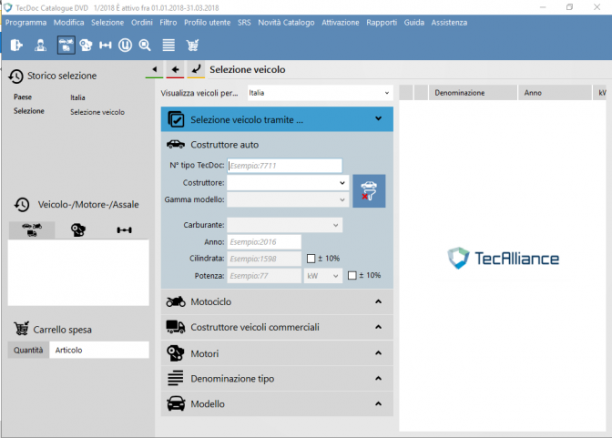Select the engine tab icon in history panel
The height and width of the screenshot is (438, 612).
78,230
